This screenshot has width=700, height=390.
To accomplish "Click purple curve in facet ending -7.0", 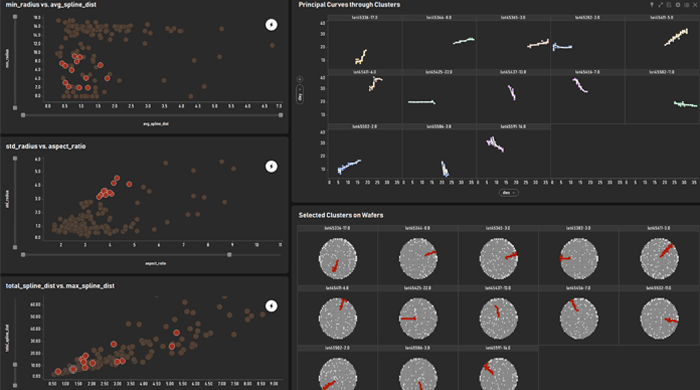I will [580, 85].
